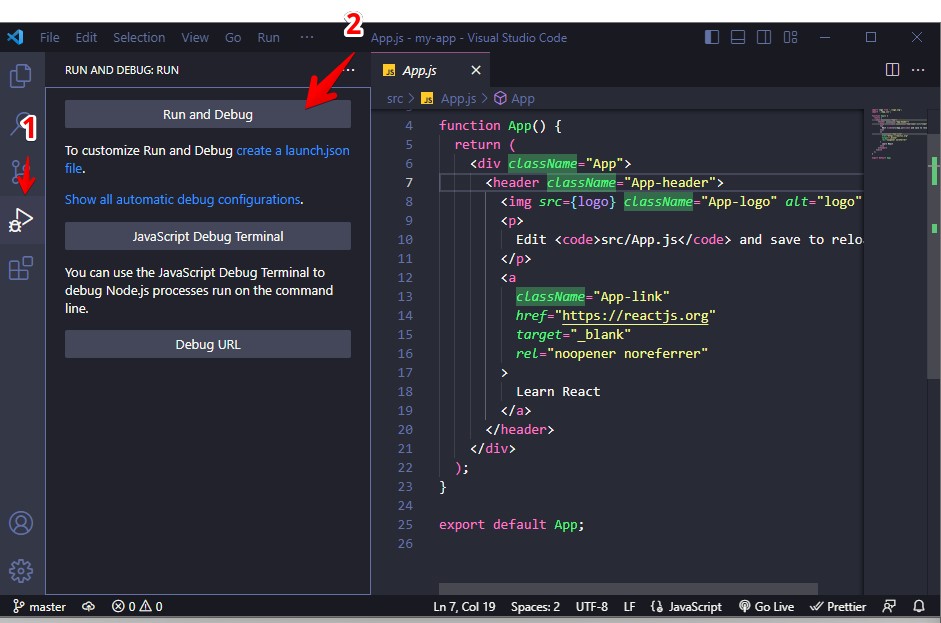Toggle secondary side bar layout icon
The height and width of the screenshot is (623, 941).
(764, 37)
